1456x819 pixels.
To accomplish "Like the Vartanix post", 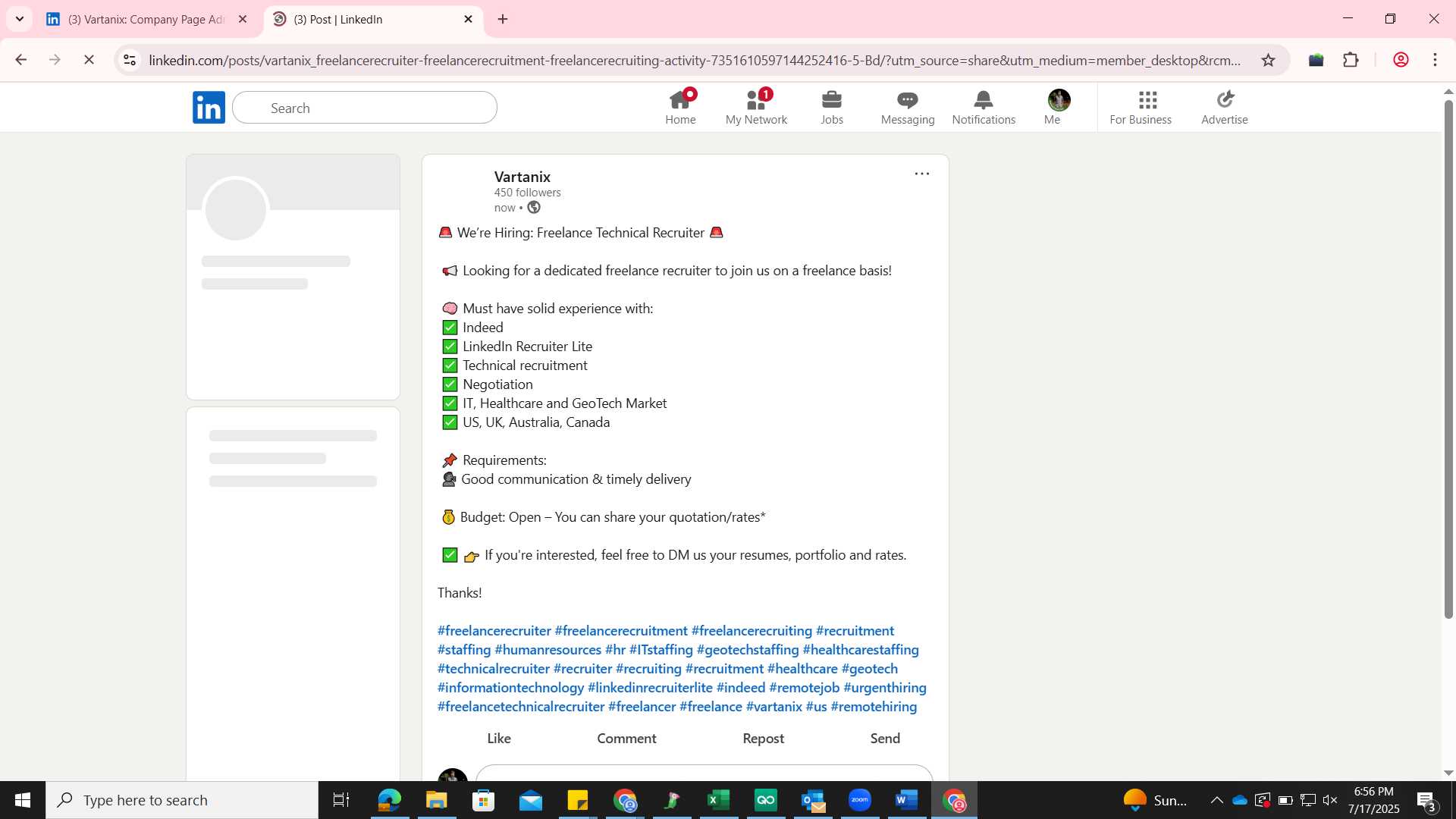I will (499, 739).
